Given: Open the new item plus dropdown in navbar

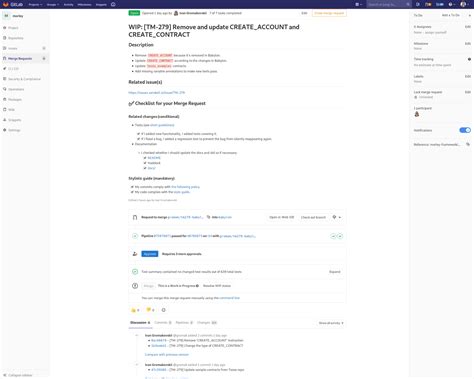Looking at the screenshot, I should click(358, 4).
